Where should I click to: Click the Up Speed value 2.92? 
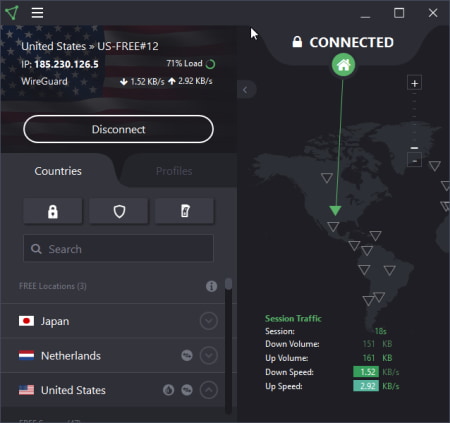click(366, 386)
